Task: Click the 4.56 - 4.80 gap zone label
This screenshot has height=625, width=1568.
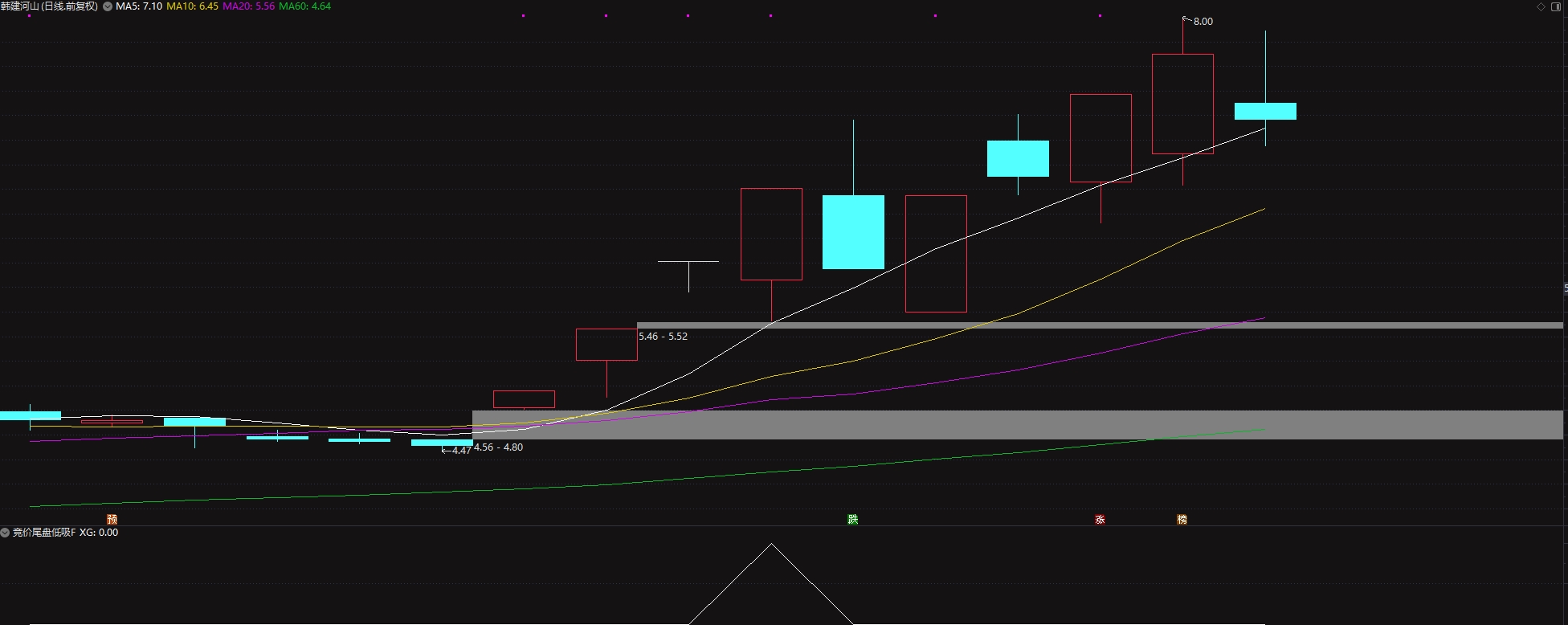Action: [498, 447]
